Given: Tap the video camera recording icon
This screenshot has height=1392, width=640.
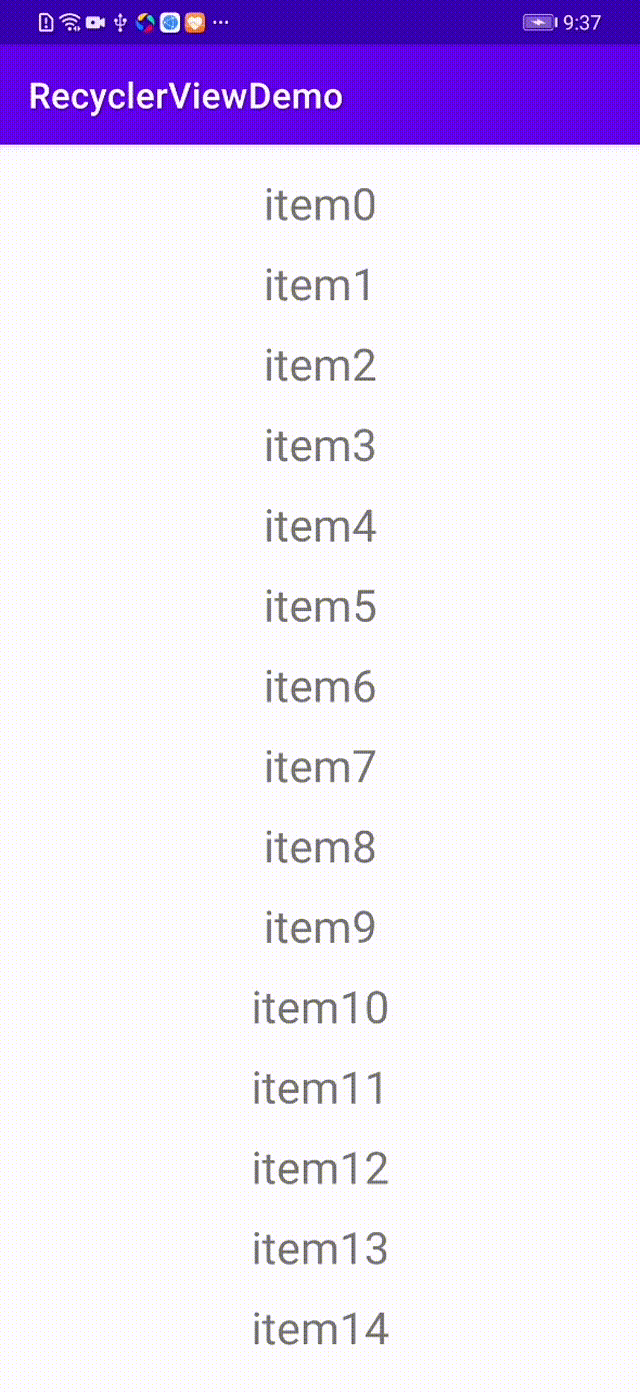Looking at the screenshot, I should pyautogui.click(x=96, y=22).
